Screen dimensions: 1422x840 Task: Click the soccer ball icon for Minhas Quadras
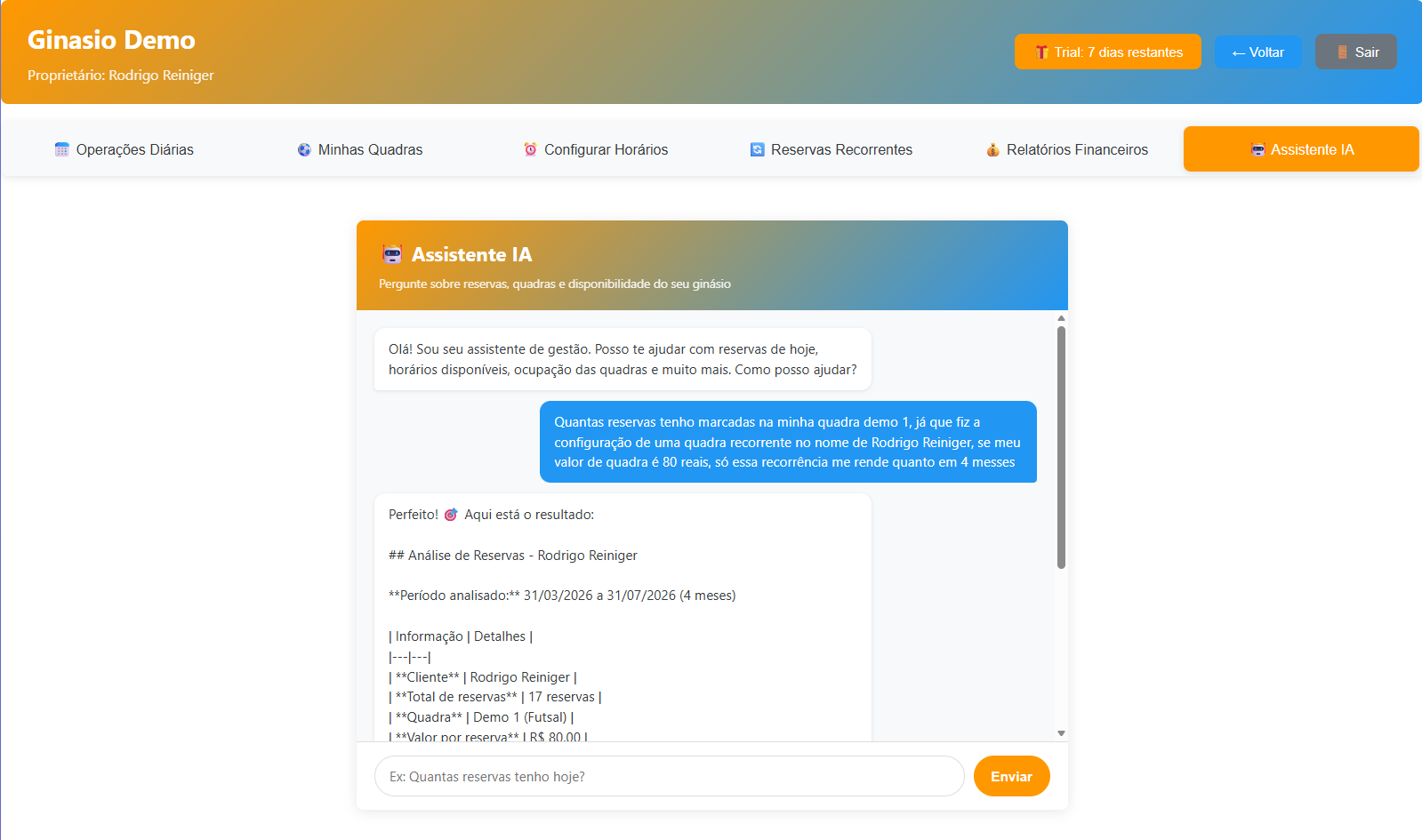point(304,149)
